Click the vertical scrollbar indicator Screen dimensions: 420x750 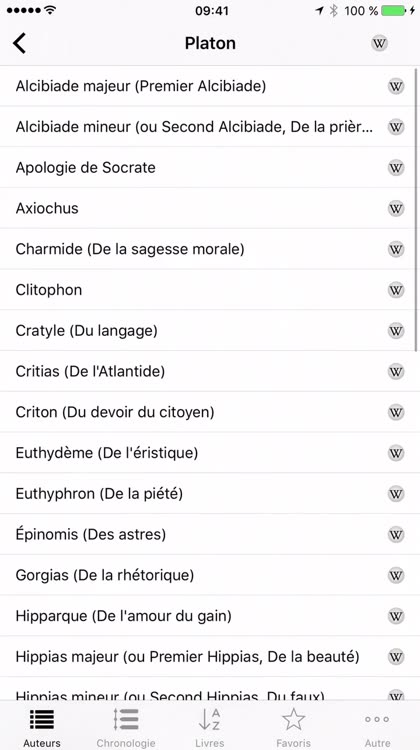(416, 210)
